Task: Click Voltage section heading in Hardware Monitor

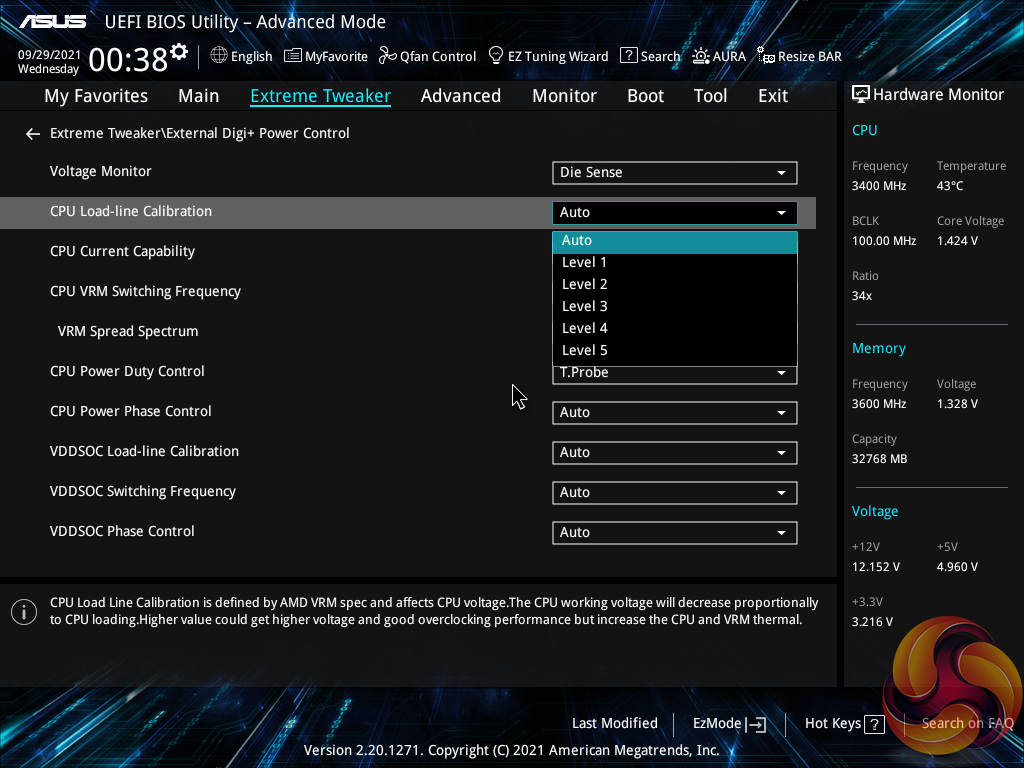Action: tap(874, 511)
